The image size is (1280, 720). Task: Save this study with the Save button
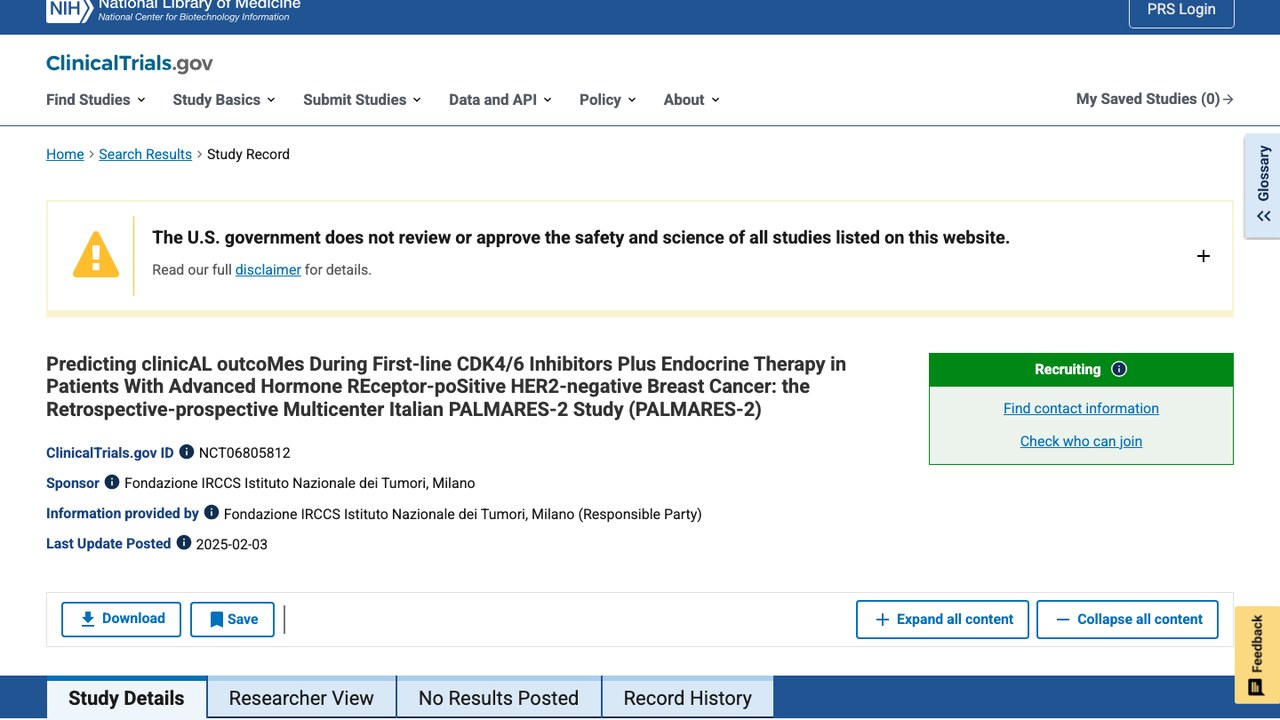tap(232, 619)
